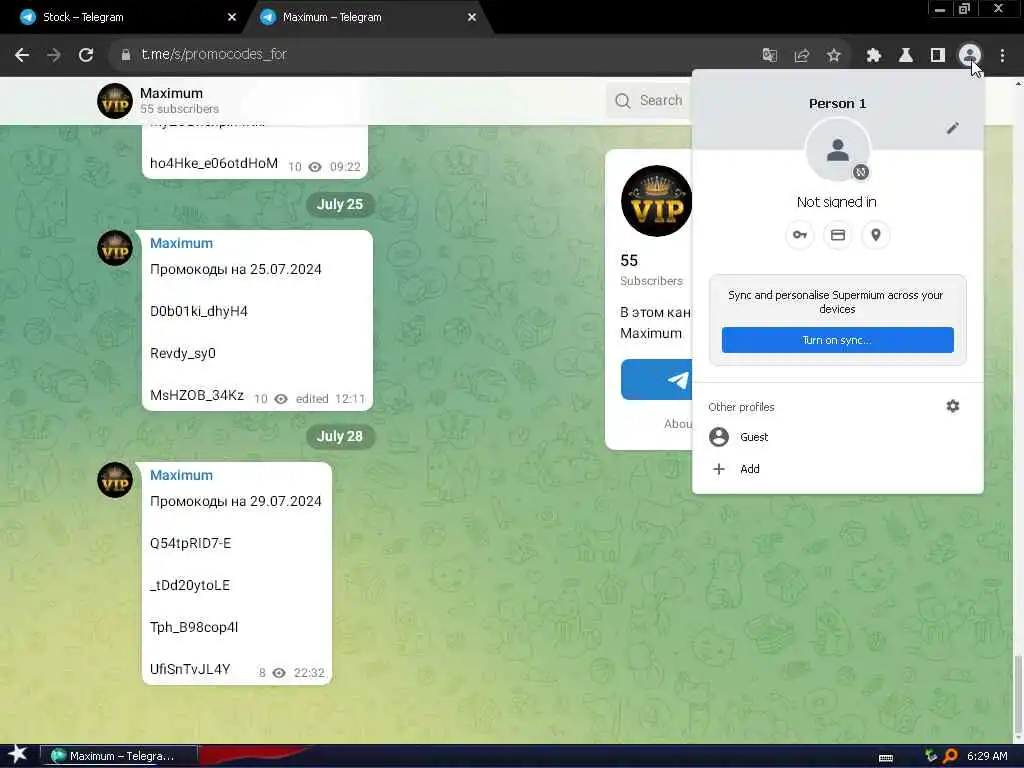This screenshot has height=768, width=1024.
Task: Click the promo code Q54tpRID7-E
Action: click(x=190, y=543)
